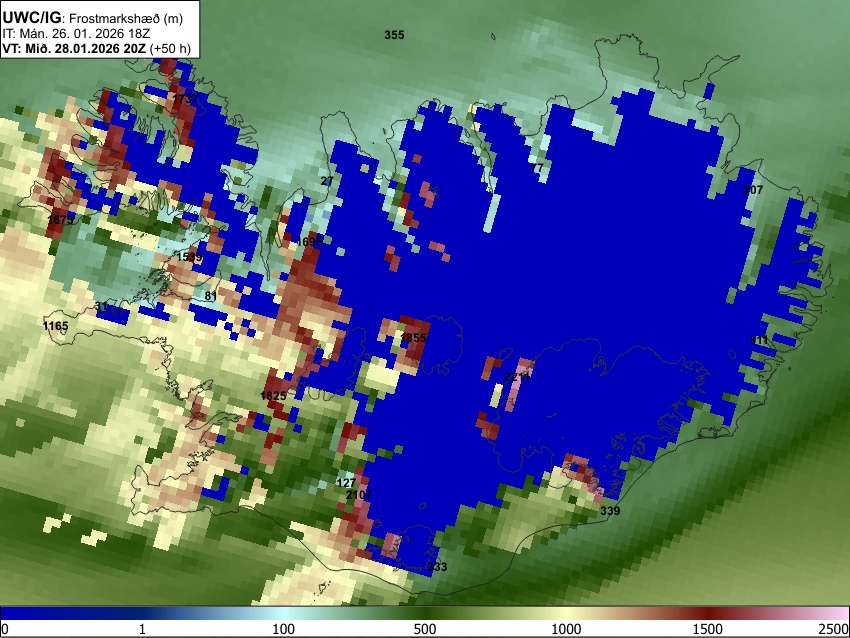This screenshot has width=850, height=638.
Task: Click the '500' tick label on the color scale
Action: [x=424, y=629]
